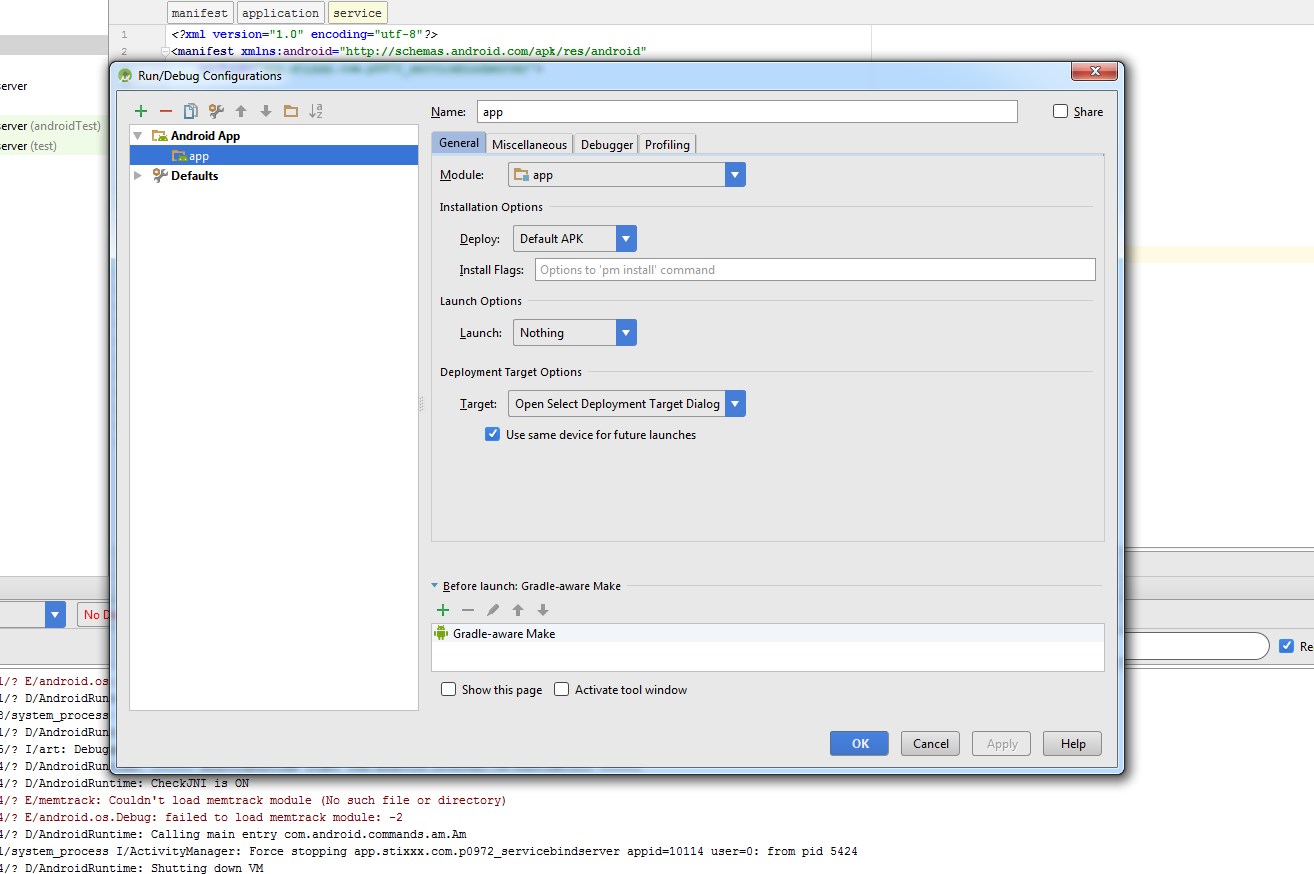Viewport: 1314px width, 874px height.
Task: Confirm with the OK button
Action: click(x=861, y=743)
